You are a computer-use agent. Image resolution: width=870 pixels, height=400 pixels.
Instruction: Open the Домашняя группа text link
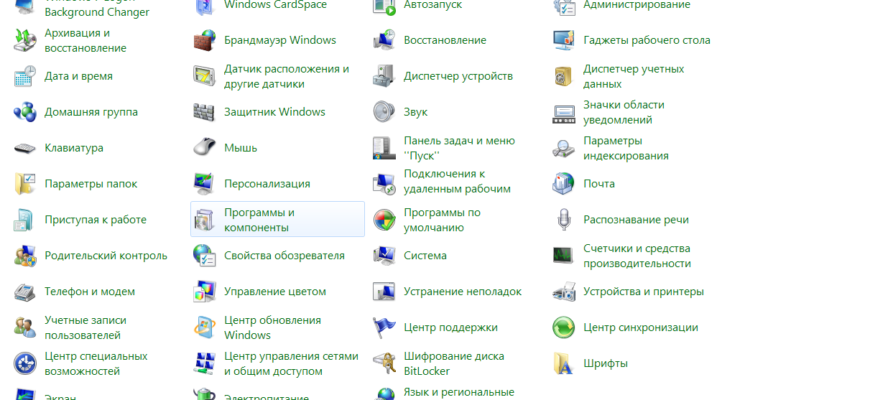pos(91,112)
